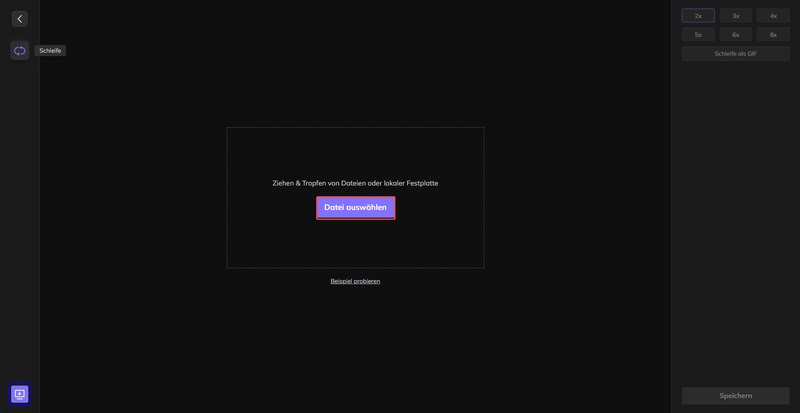This screenshot has height=413, width=800.
Task: Choose the 3x loop option
Action: point(735,16)
